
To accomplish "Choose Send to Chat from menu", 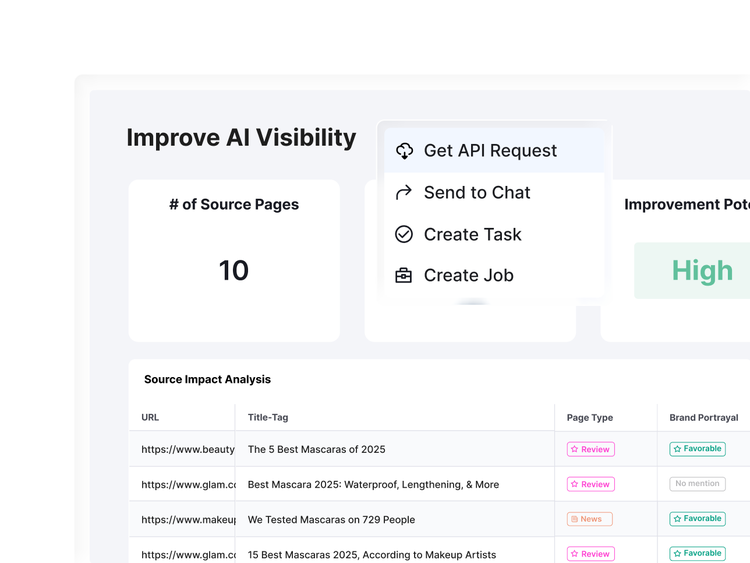I will click(x=477, y=193).
